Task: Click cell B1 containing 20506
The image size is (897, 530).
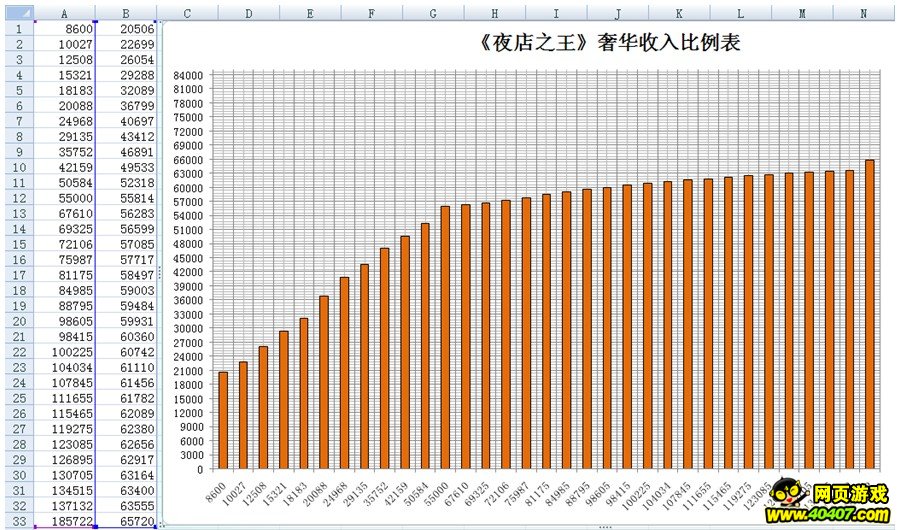Action: [126, 29]
